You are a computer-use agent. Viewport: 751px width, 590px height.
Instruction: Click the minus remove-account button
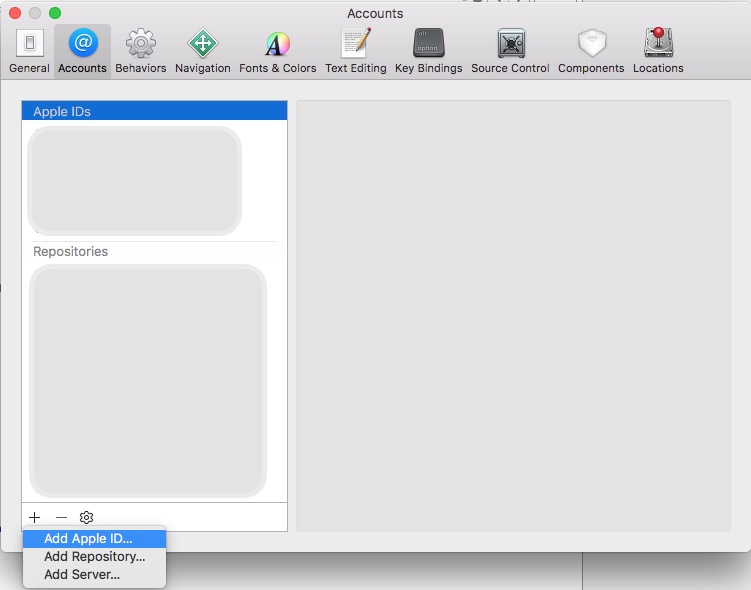61,517
